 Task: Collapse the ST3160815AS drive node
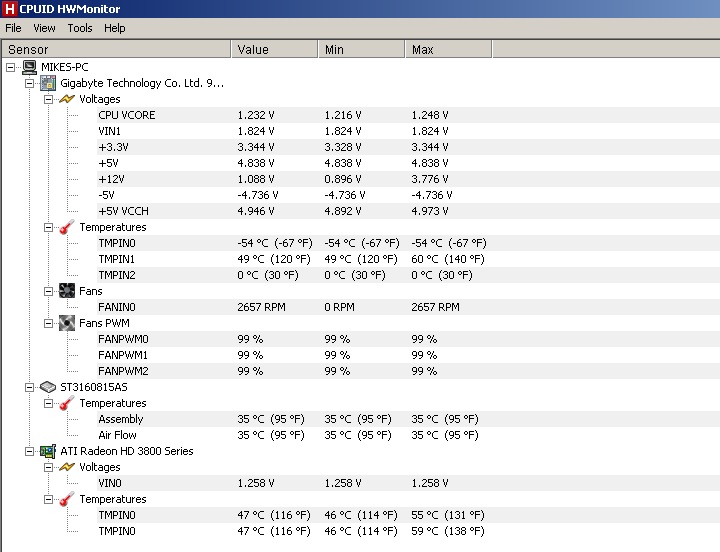[29, 388]
